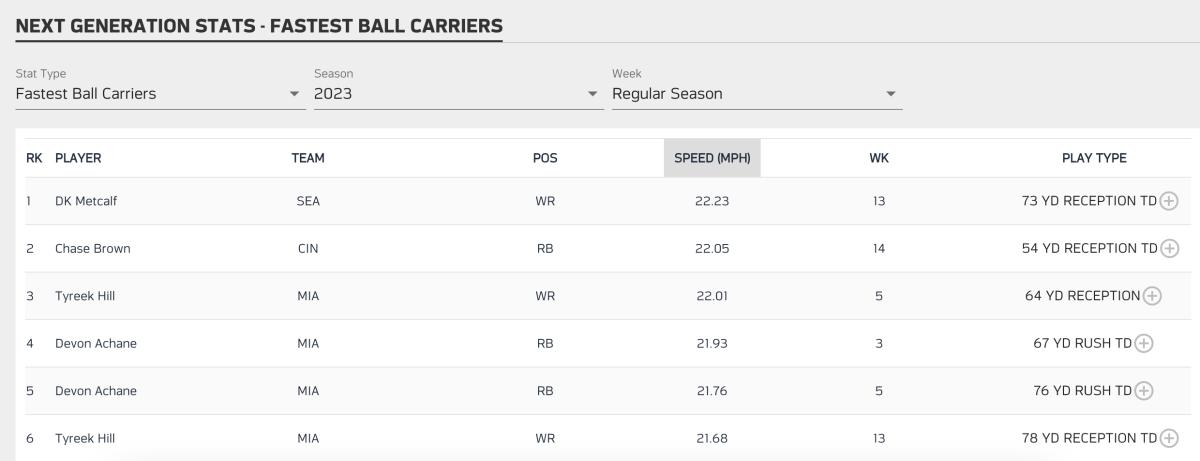Sort table by PLAYER column header
Image resolution: width=1200 pixels, height=461 pixels.
point(78,158)
